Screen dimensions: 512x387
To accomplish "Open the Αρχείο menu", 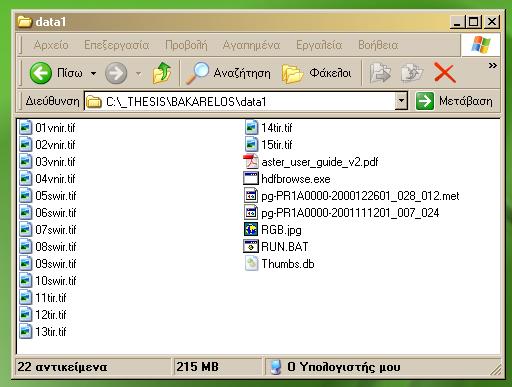I will coord(51,45).
